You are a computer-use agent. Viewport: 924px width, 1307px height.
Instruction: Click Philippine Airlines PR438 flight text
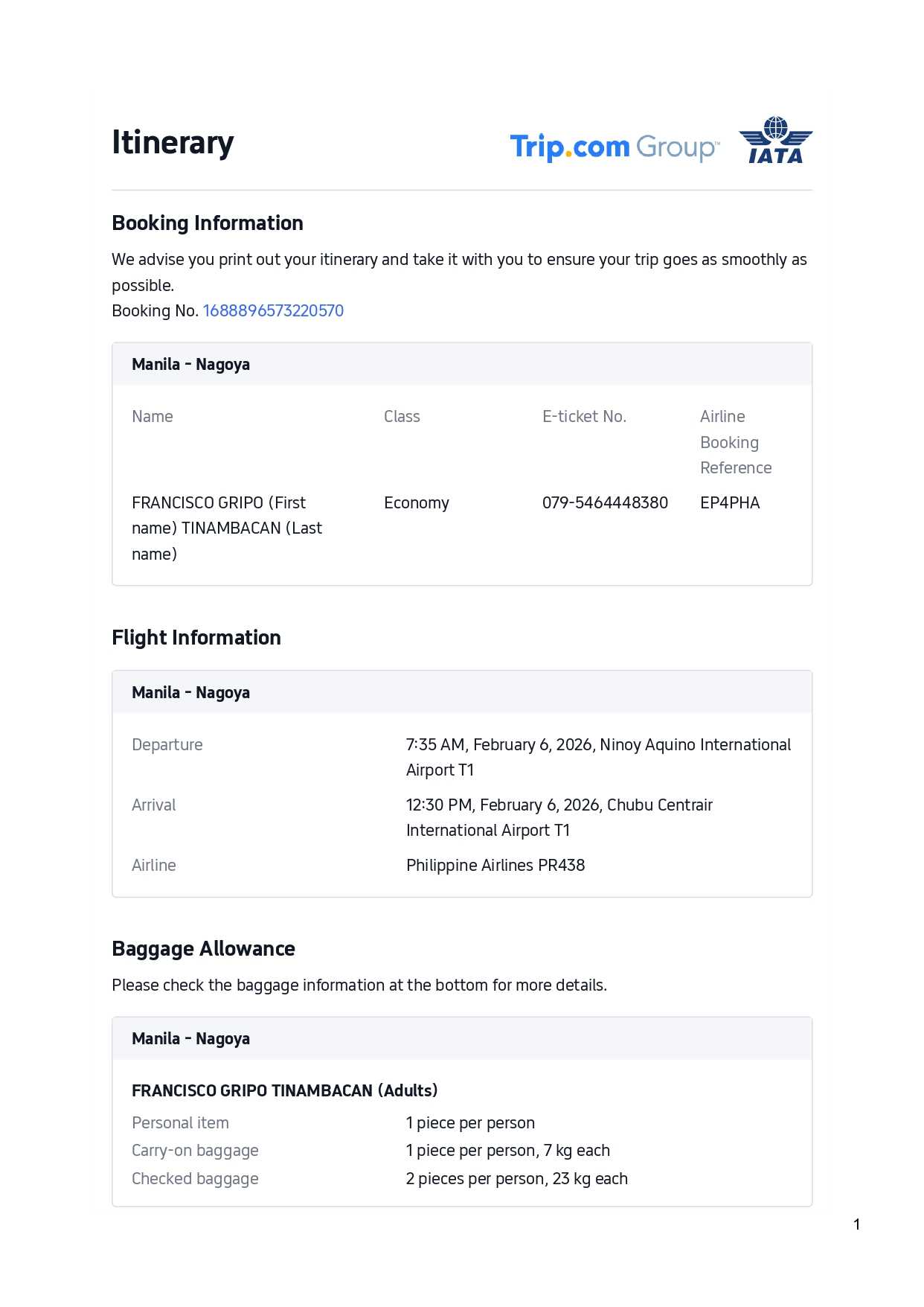(495, 866)
